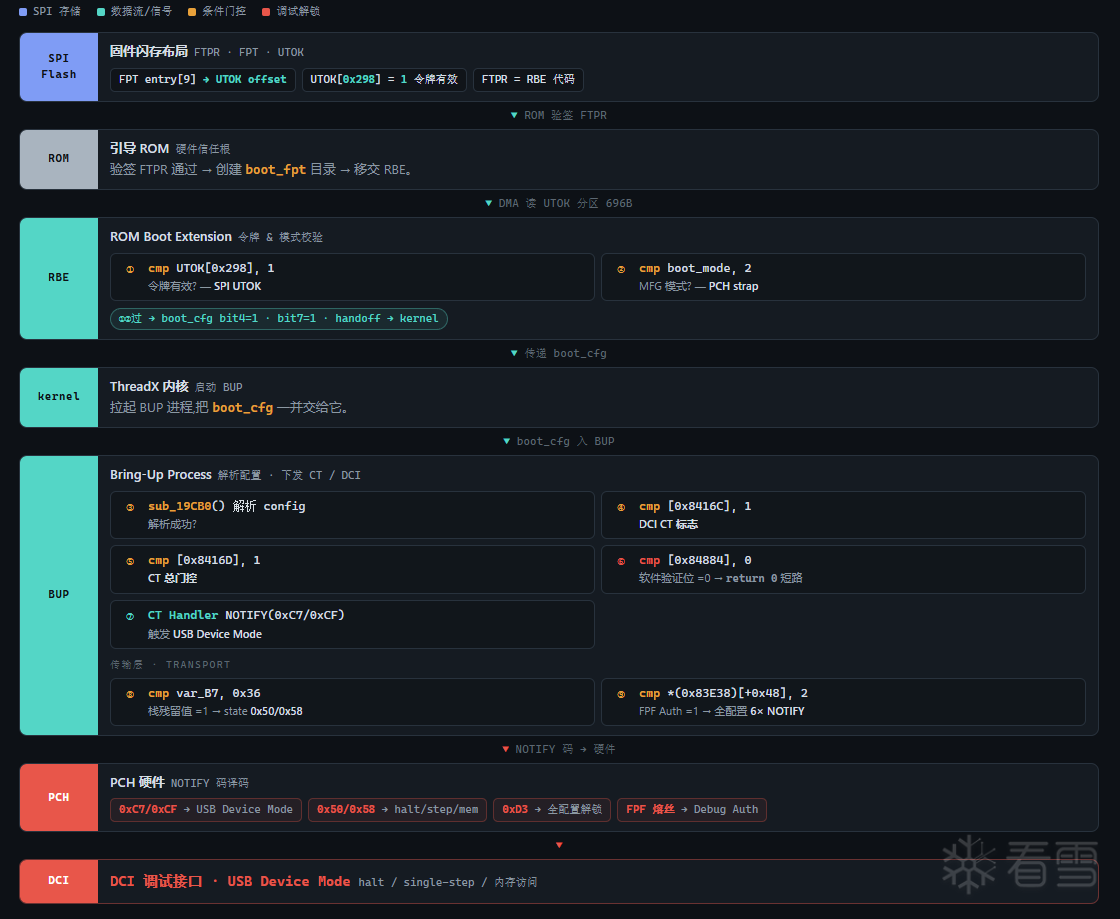Click the boot_cfg bit4=1 handoff → kernel pill
The image size is (1120, 919).
tap(279, 318)
